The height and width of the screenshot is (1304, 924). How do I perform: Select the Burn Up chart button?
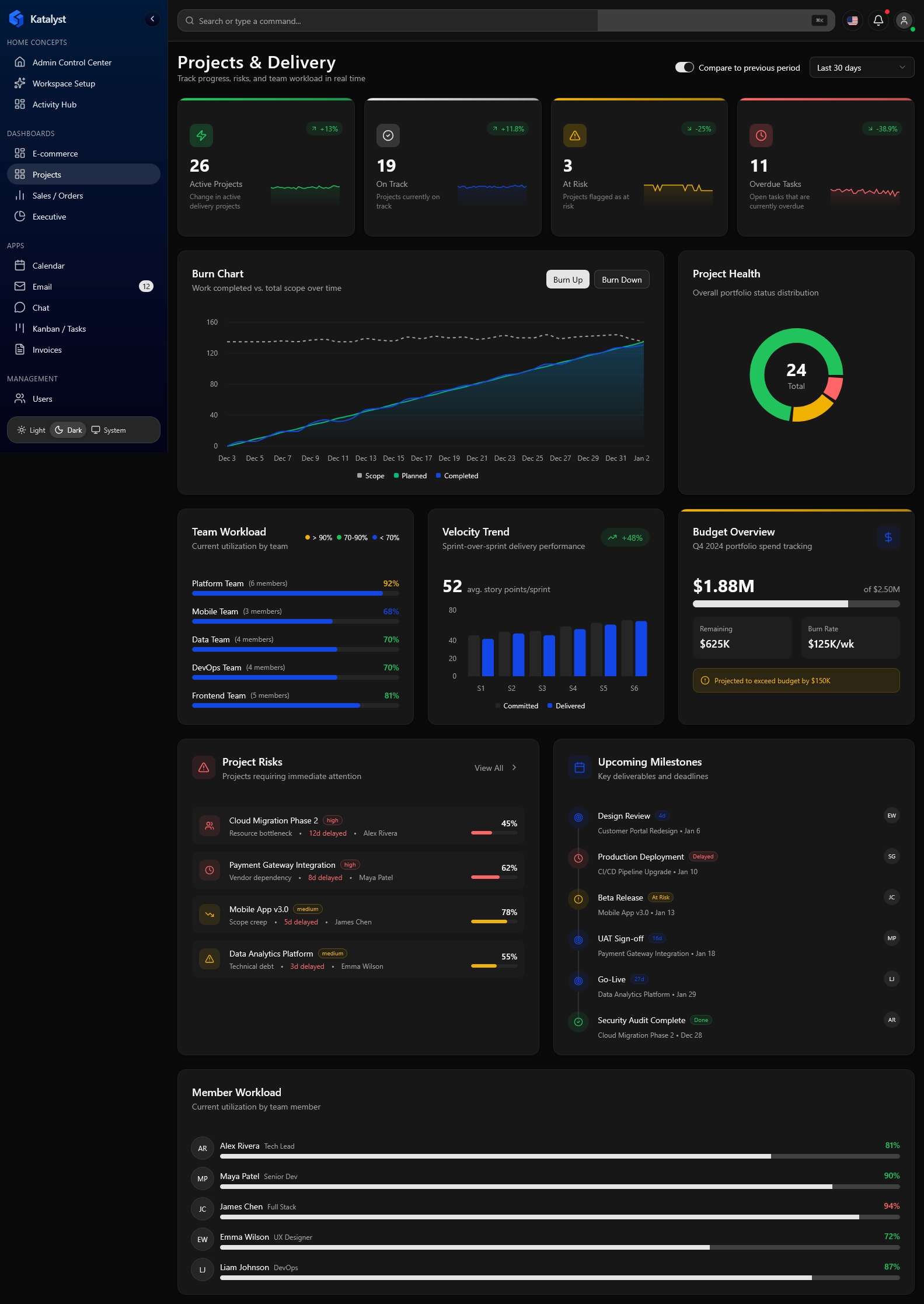pyautogui.click(x=567, y=280)
